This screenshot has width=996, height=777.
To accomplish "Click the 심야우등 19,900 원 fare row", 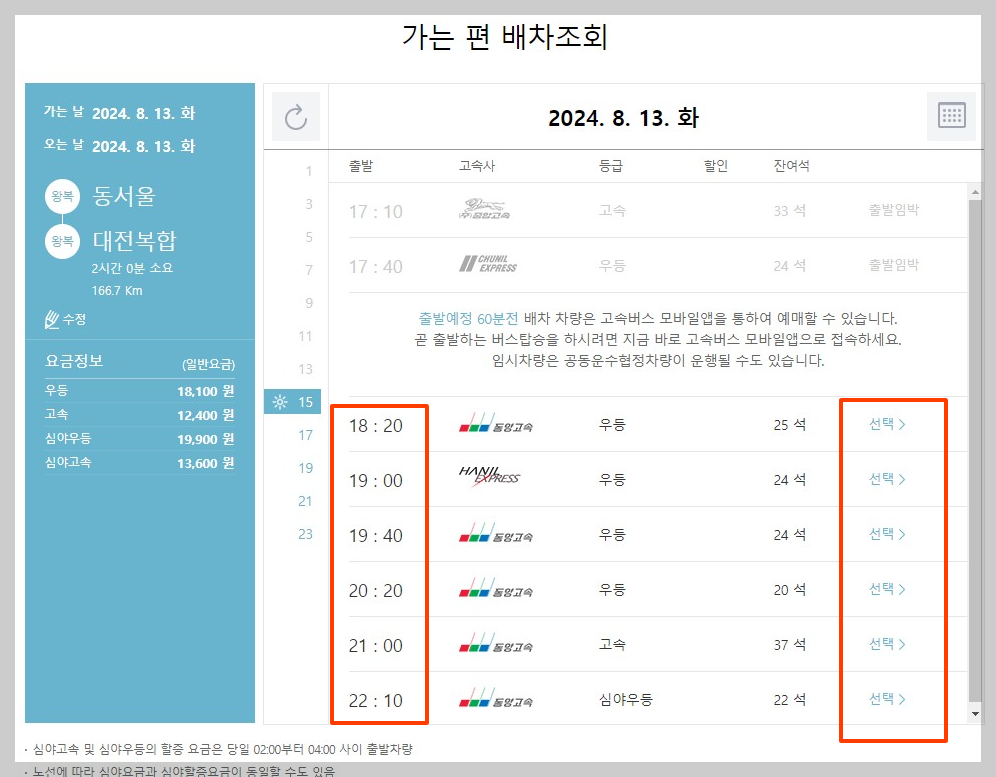I will pos(140,438).
